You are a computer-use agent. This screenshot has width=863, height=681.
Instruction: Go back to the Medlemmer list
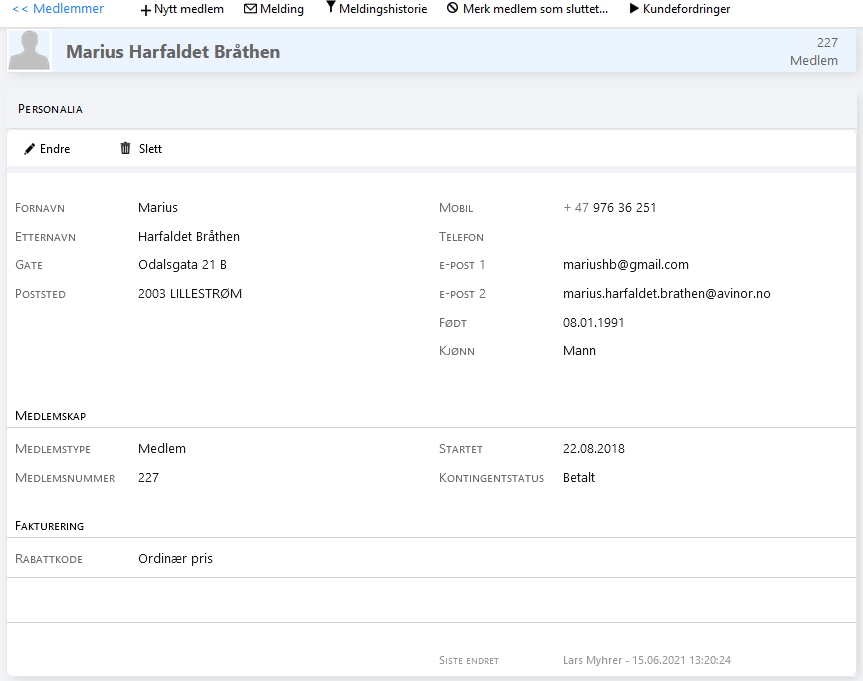(58, 9)
